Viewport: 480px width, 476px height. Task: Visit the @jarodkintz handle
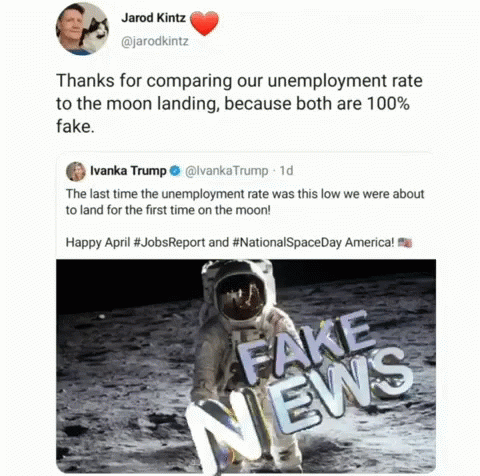point(155,41)
